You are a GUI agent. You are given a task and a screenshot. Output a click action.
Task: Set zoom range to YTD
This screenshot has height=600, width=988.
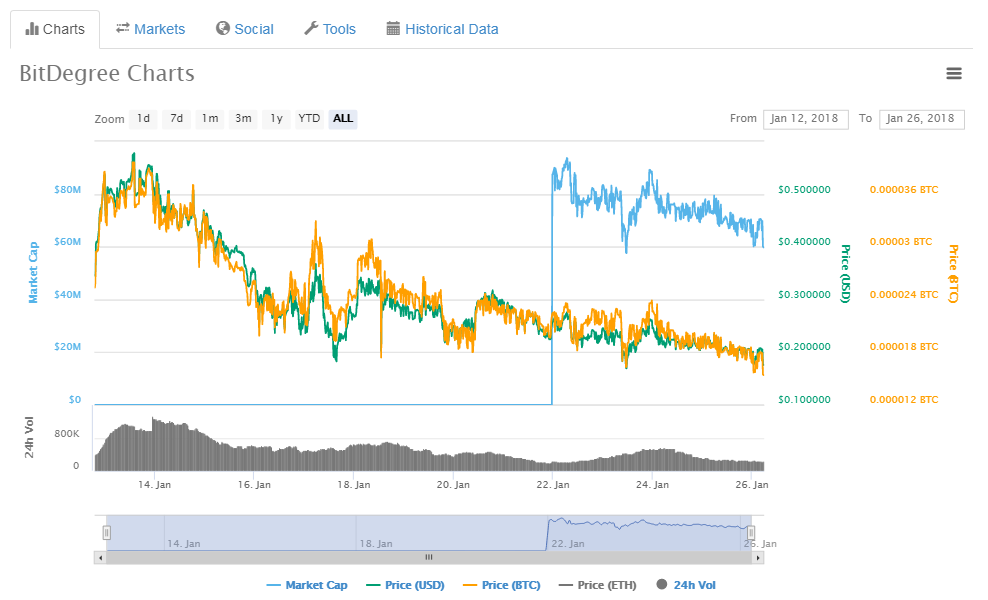click(x=309, y=118)
